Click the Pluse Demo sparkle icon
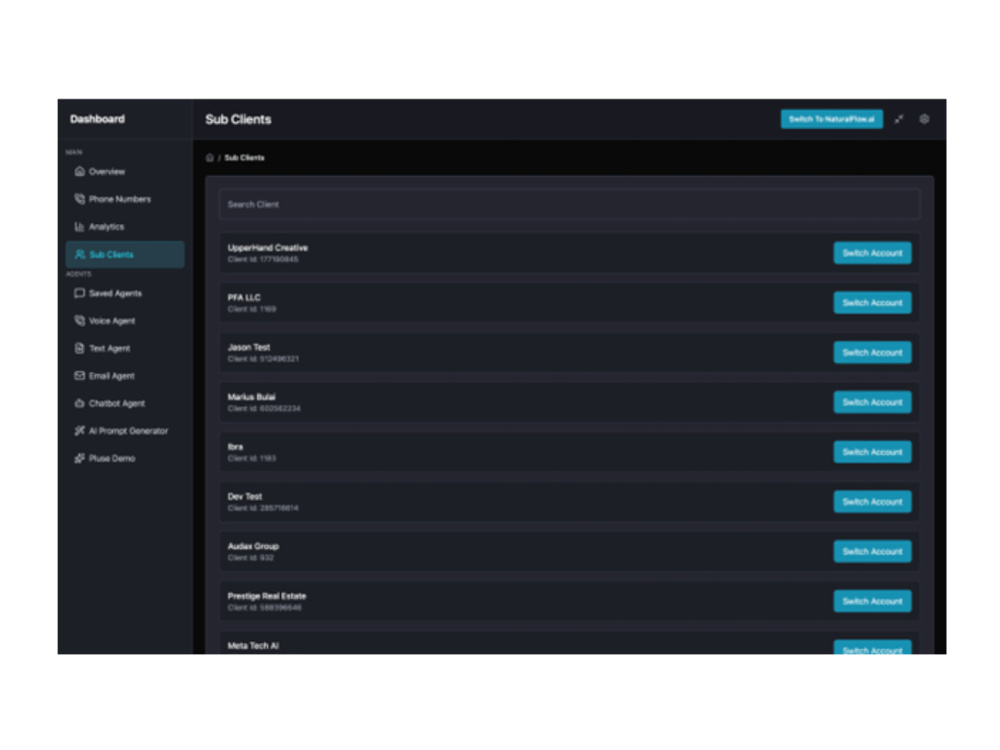This screenshot has height=750, width=1000. 80,458
